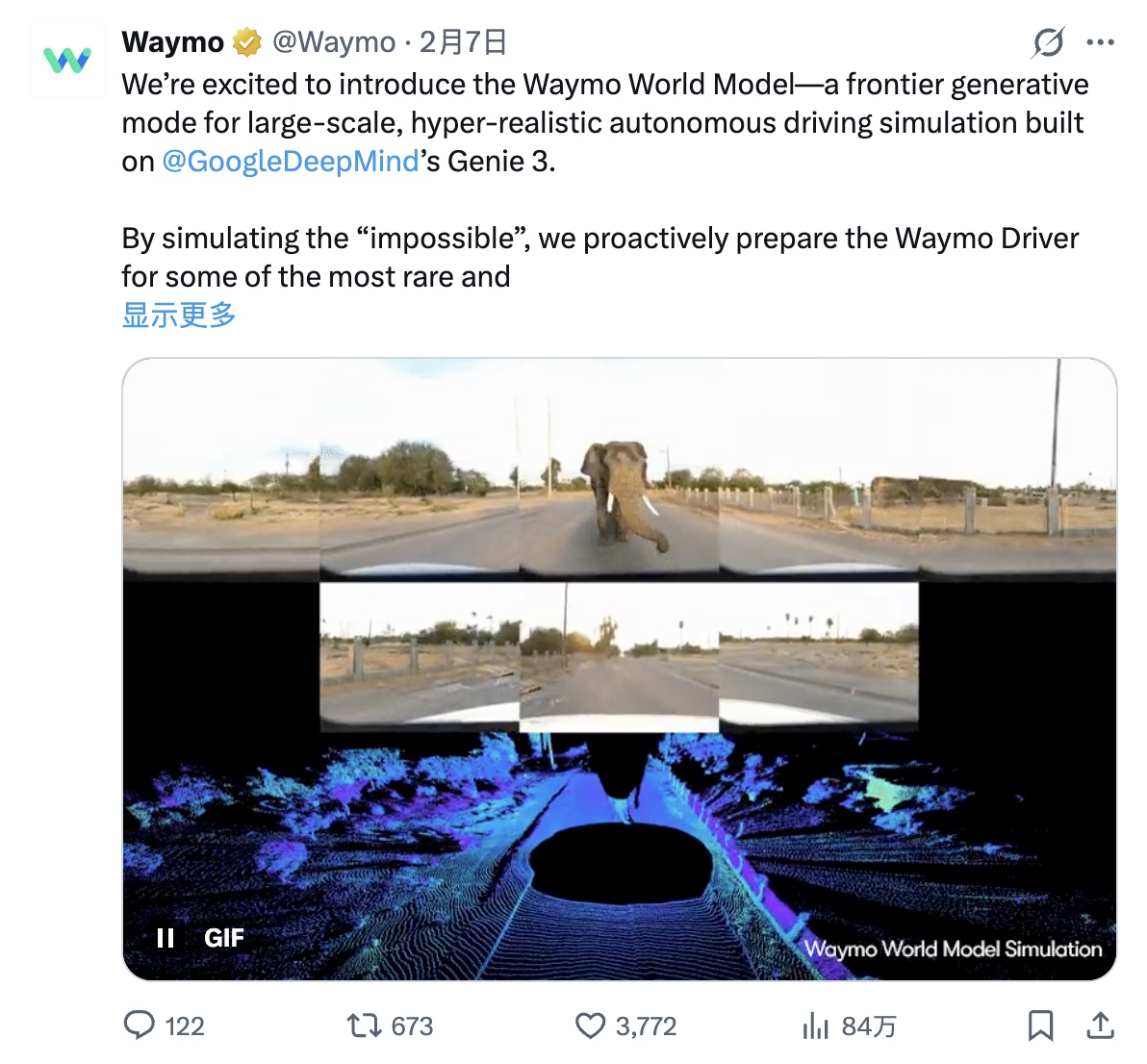This screenshot has width=1147, height=1064.
Task: Open the bold Waymo display name
Action: pos(173,42)
